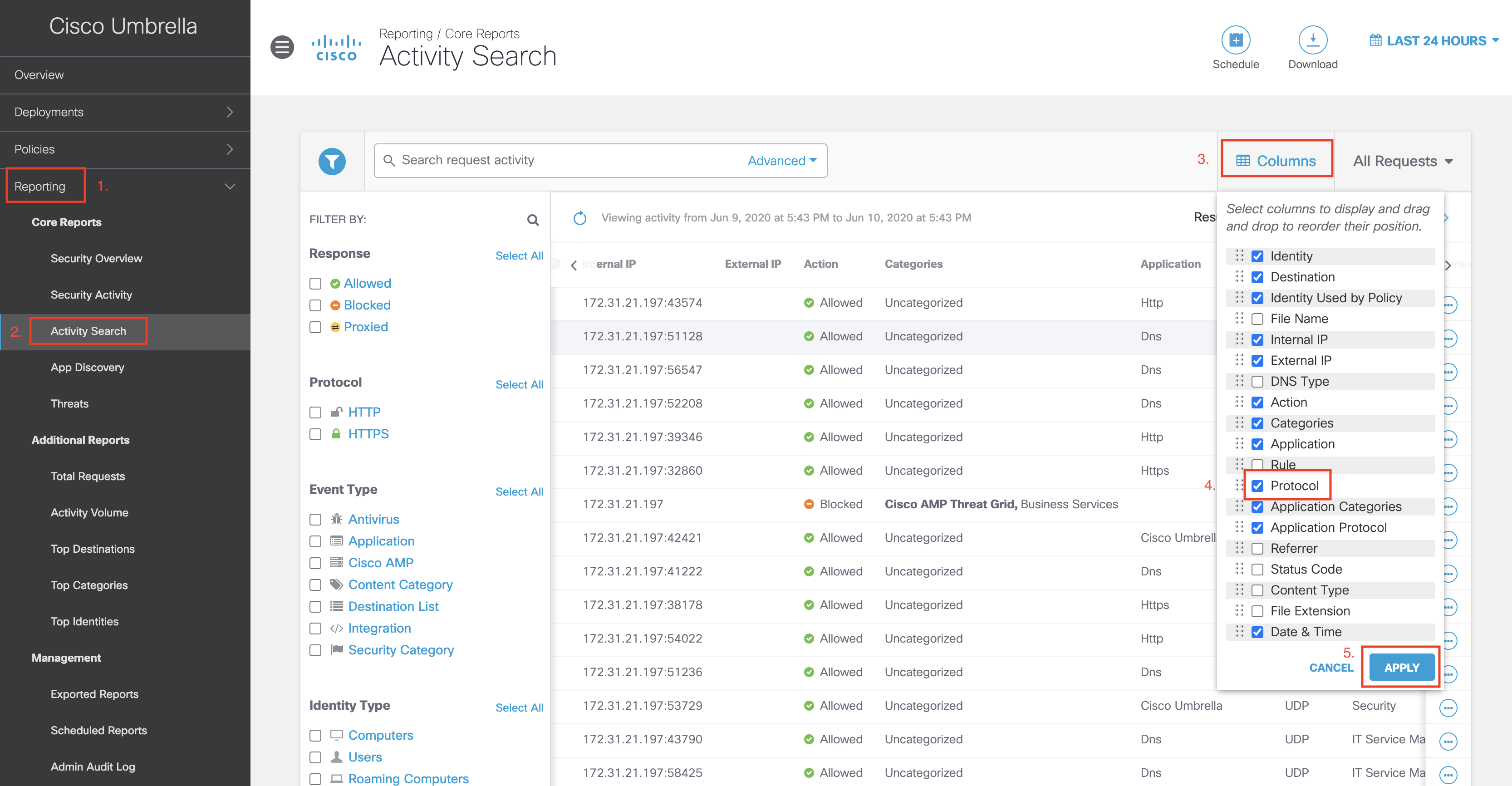Uncheck the Date & Time column checkbox
Screen dimensions: 1512x786
(x=1257, y=632)
